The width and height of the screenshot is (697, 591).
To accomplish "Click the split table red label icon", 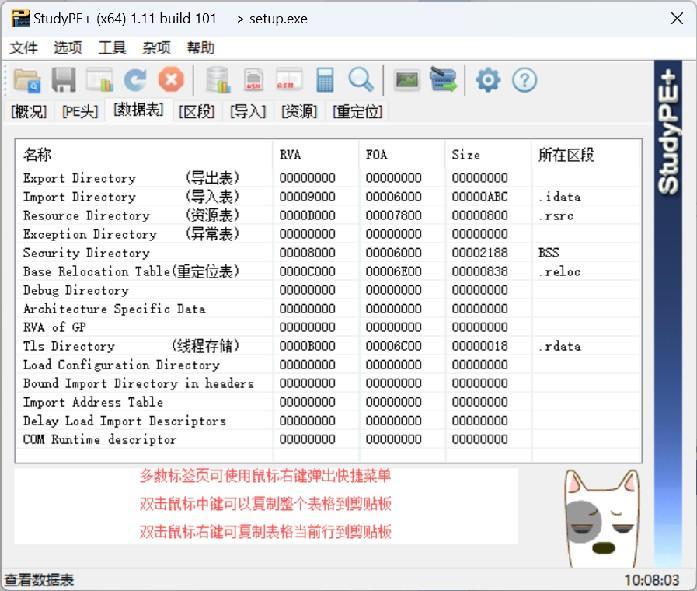I will [289, 80].
